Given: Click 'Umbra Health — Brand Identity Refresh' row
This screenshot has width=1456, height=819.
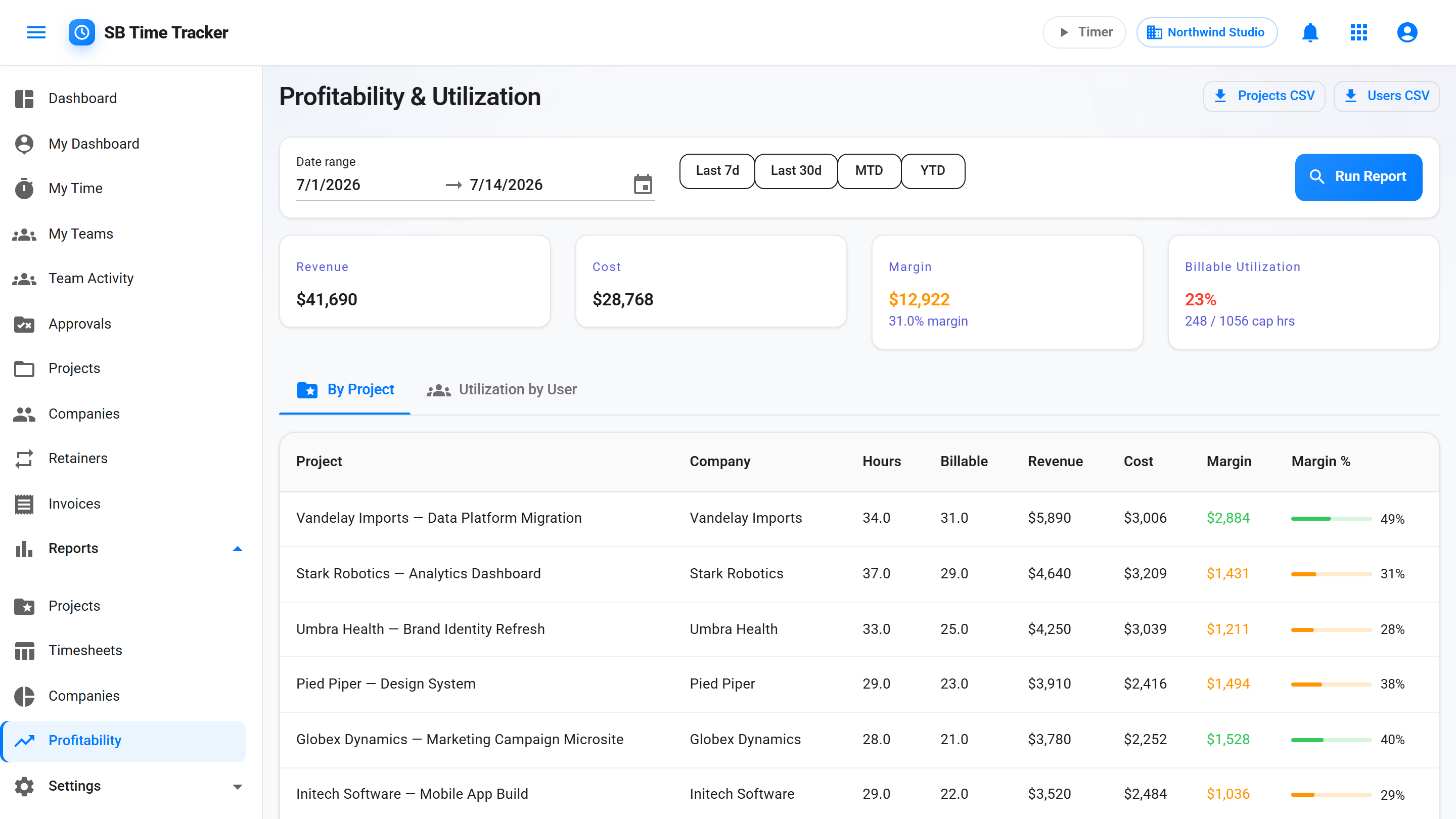Looking at the screenshot, I should (858, 629).
